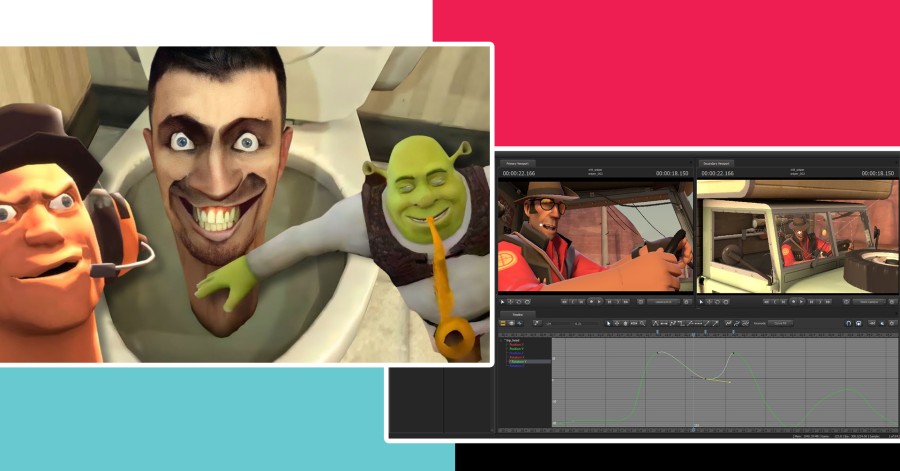Open the Keymode dropdown in timeline toolbar
900x471 pixels.
pos(780,323)
